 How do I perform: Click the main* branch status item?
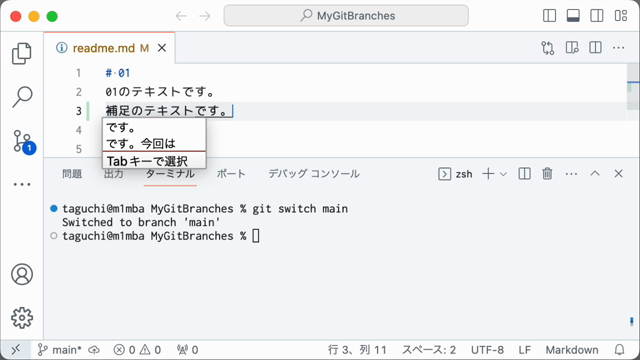coord(60,350)
